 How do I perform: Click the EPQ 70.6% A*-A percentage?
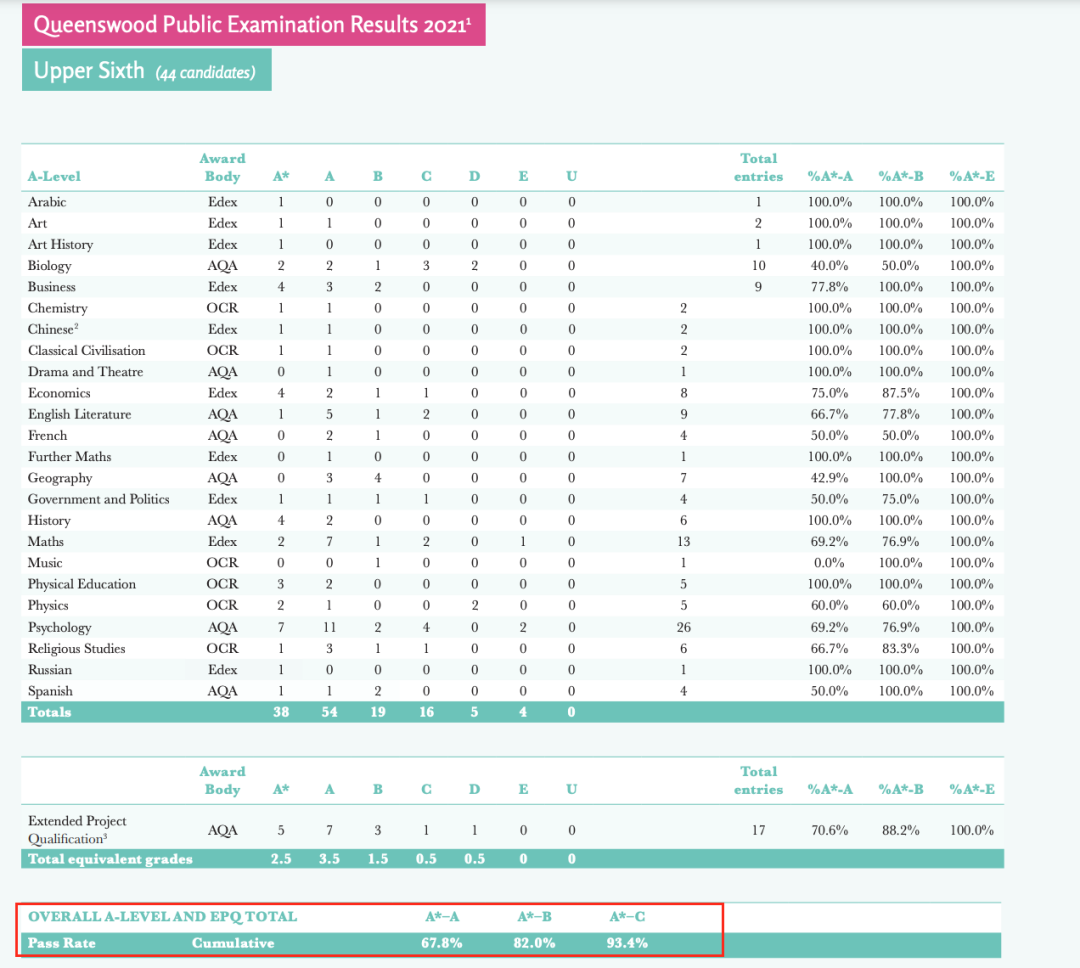[x=829, y=830]
